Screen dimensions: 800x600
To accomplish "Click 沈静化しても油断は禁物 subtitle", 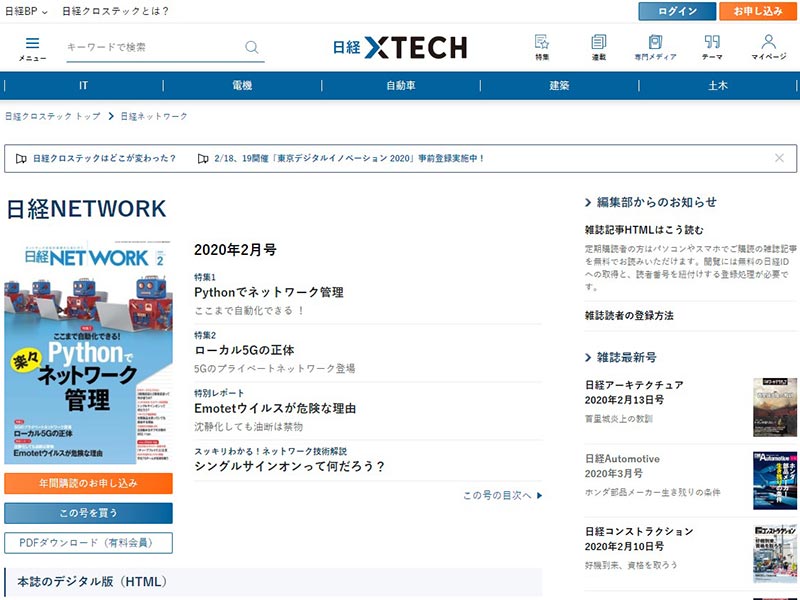I will (x=248, y=427).
